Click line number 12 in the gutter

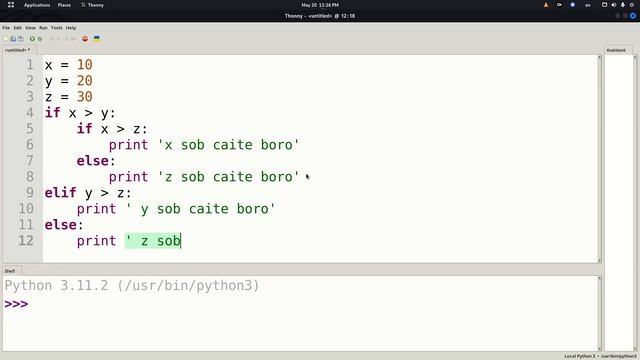point(26,241)
